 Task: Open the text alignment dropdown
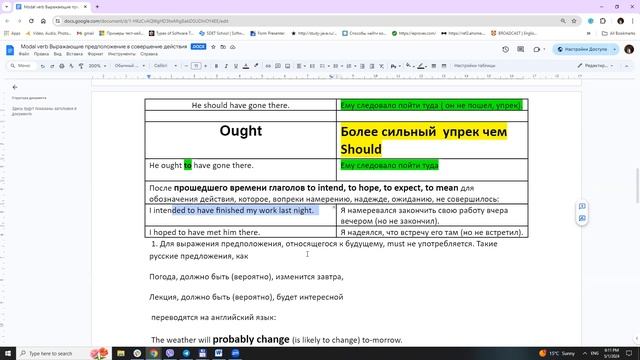coord(301,66)
